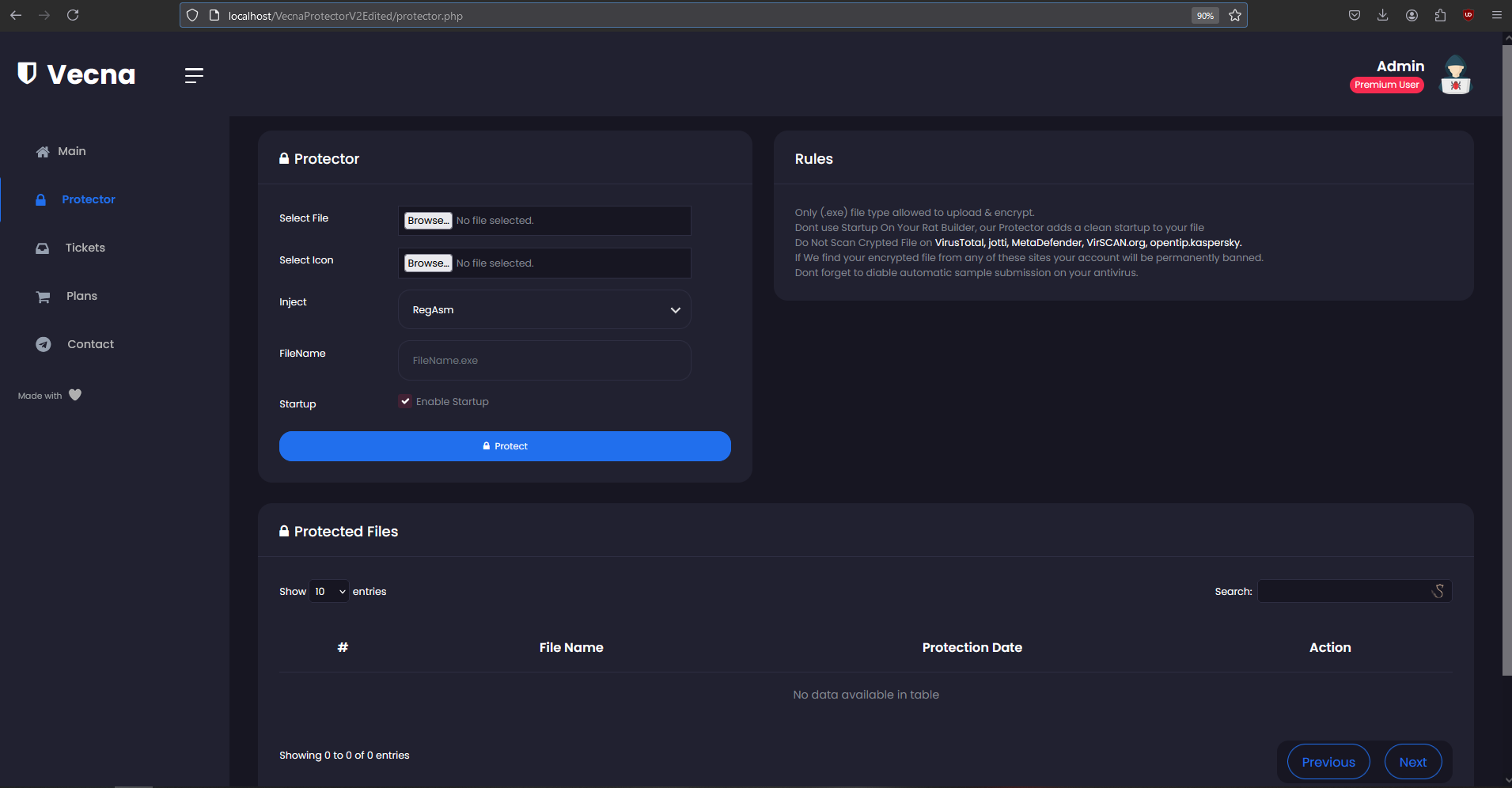This screenshot has width=1512, height=788.
Task: Expand the Inject RegAsm dropdown
Action: pos(544,309)
